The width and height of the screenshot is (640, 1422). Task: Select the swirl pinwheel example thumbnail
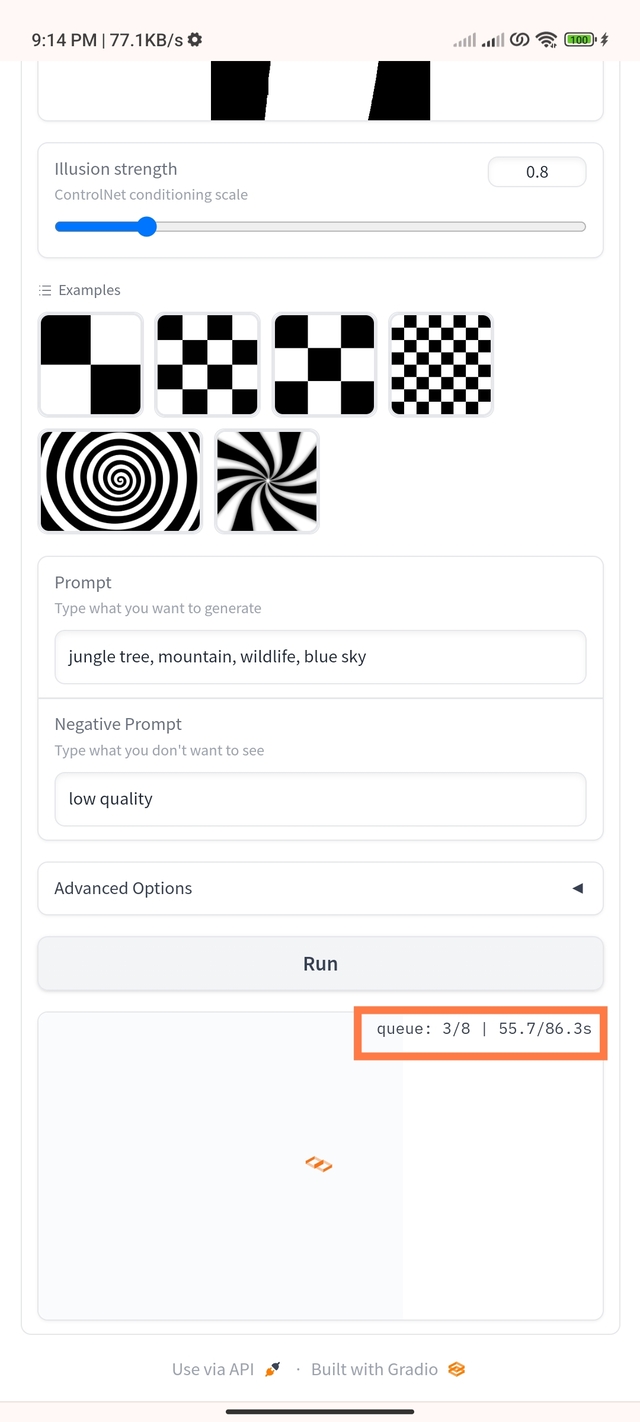(x=267, y=481)
